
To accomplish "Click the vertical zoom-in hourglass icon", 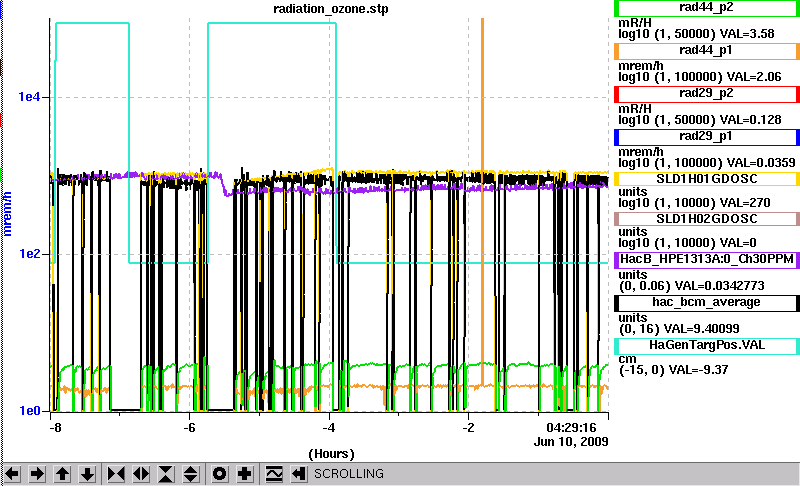I will point(166,474).
